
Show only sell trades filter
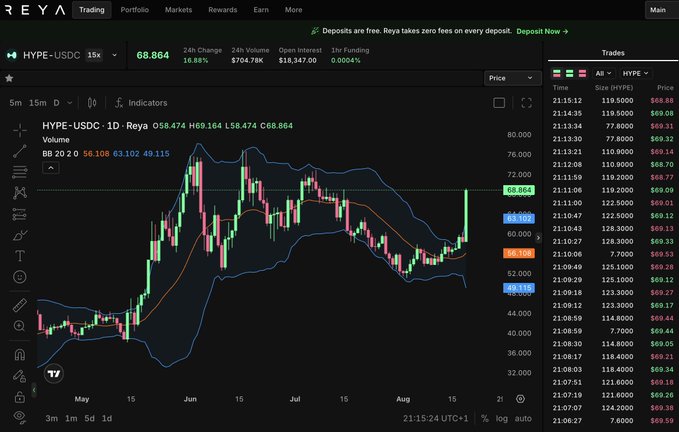pos(582,74)
